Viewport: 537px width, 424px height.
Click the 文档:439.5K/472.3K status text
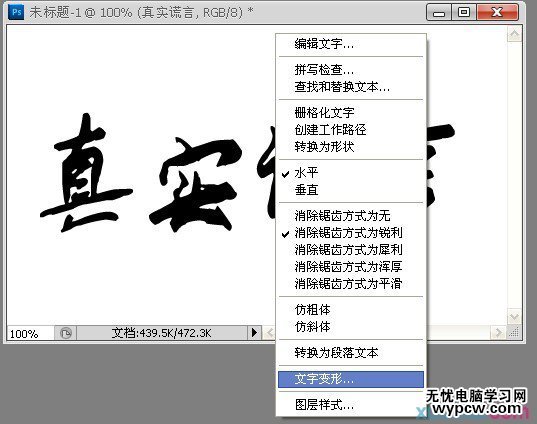point(161,333)
